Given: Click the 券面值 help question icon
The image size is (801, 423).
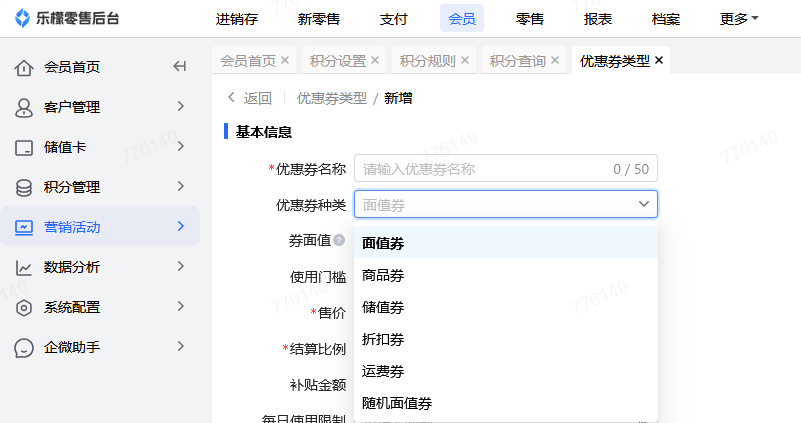Looking at the screenshot, I should pyautogui.click(x=339, y=240).
